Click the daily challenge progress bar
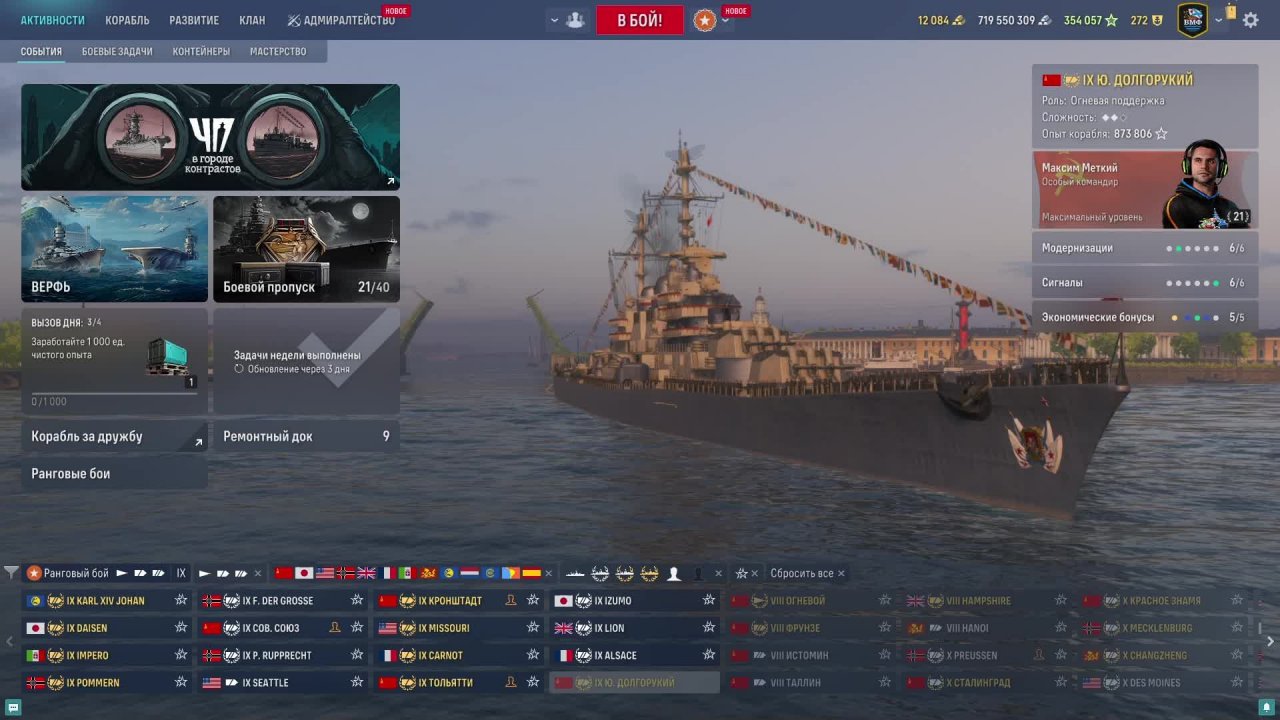This screenshot has height=720, width=1280. click(x=114, y=392)
